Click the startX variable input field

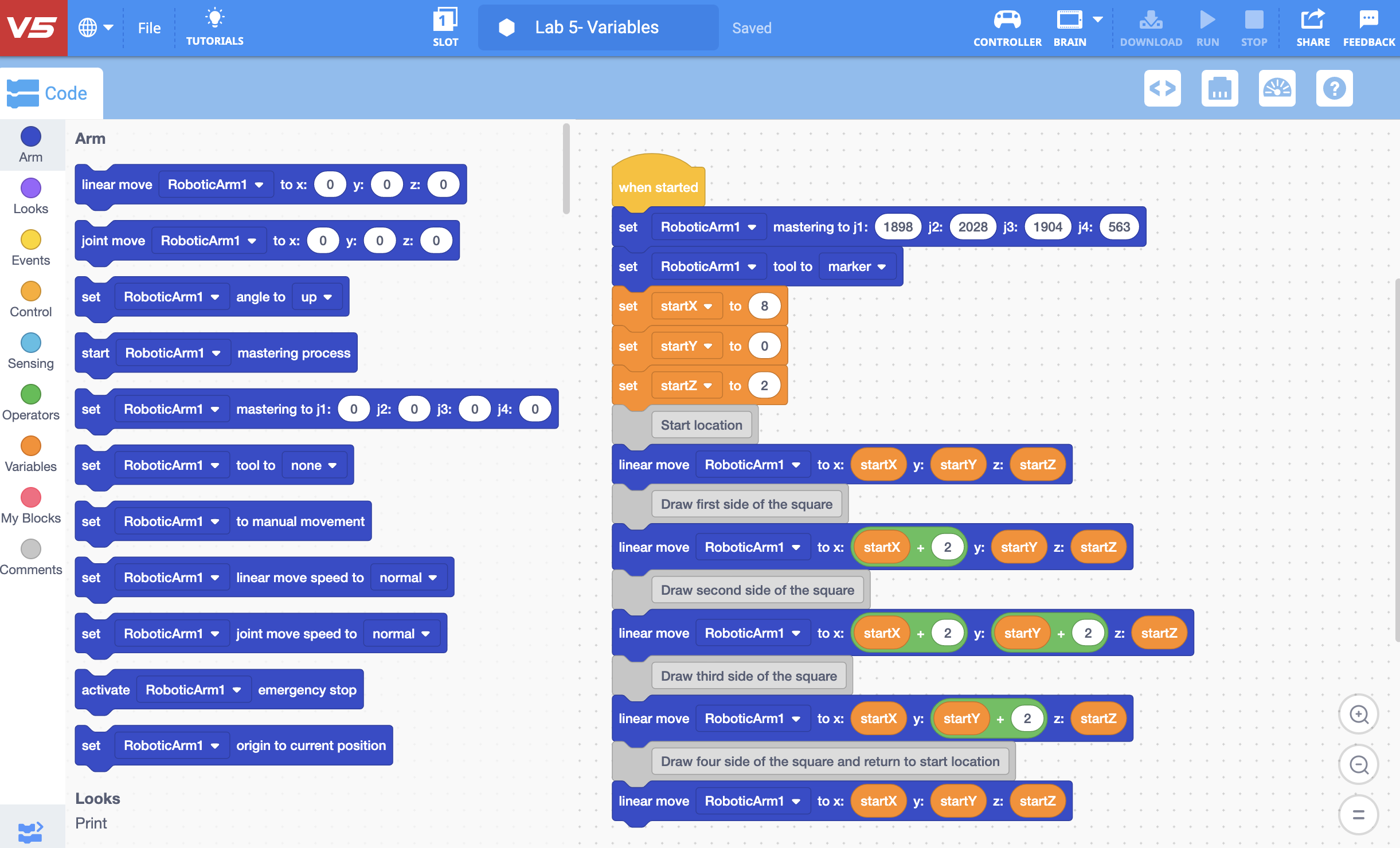tap(762, 306)
